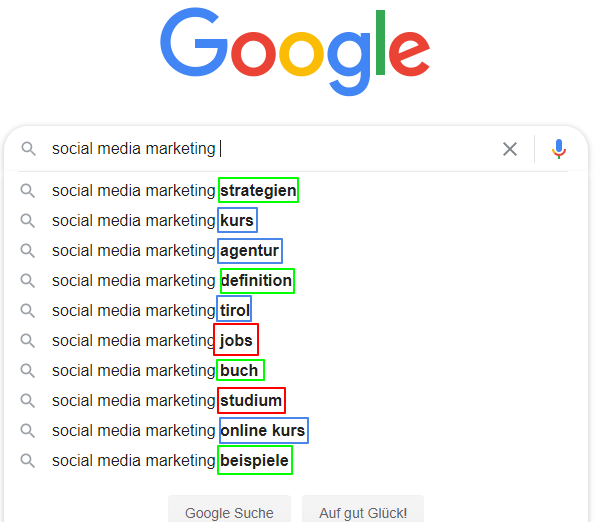Click the magnifier icon beside the jobs suggestion
606x522 pixels.
27,341
